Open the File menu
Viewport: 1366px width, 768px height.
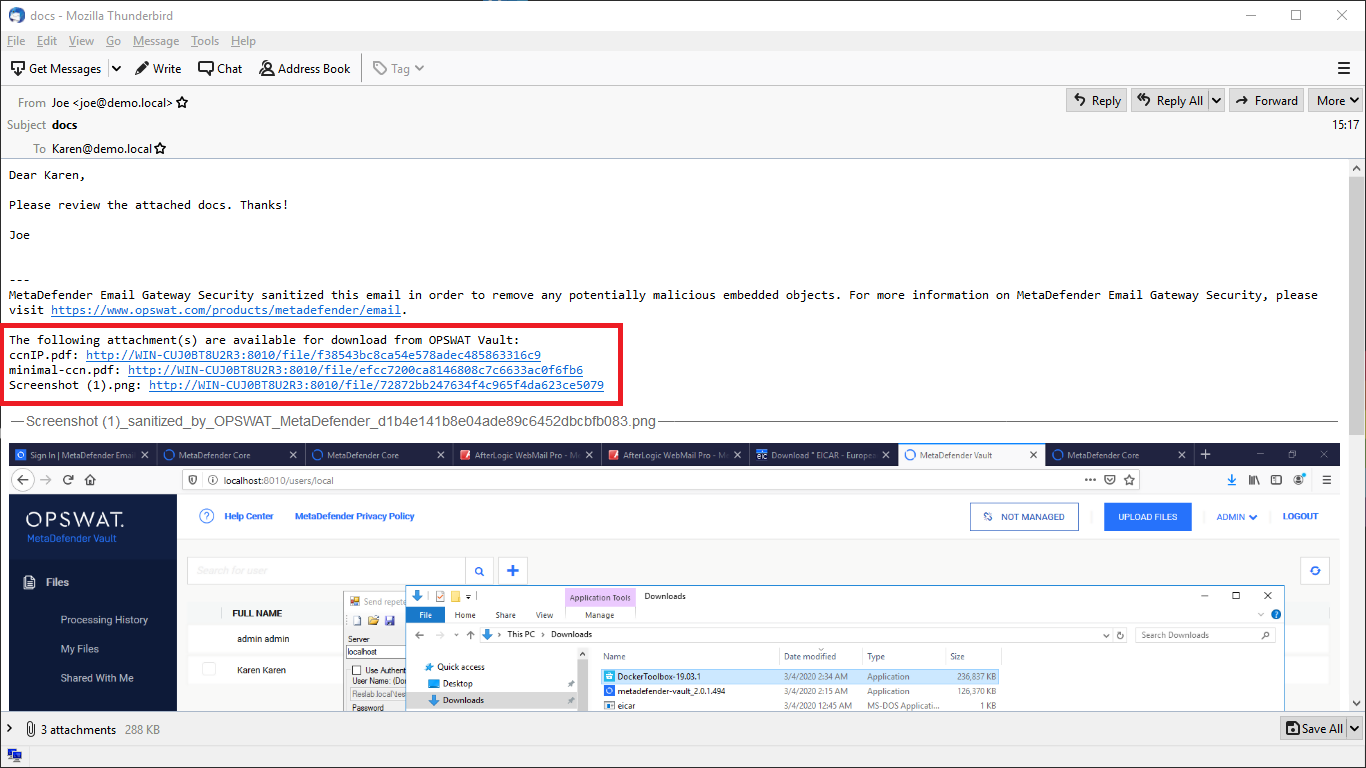click(16, 41)
